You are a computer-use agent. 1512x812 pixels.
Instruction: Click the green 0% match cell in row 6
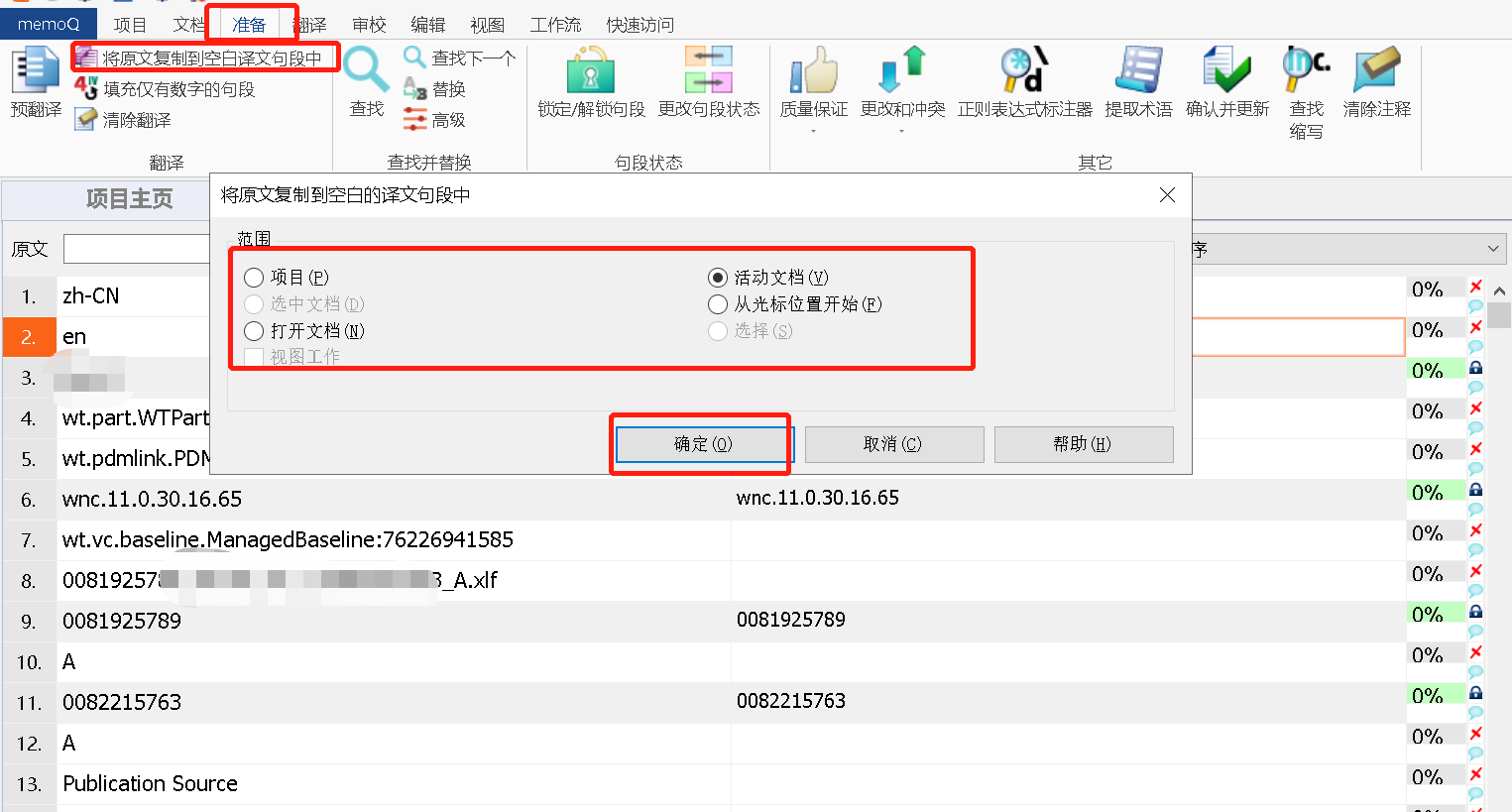(1435, 493)
